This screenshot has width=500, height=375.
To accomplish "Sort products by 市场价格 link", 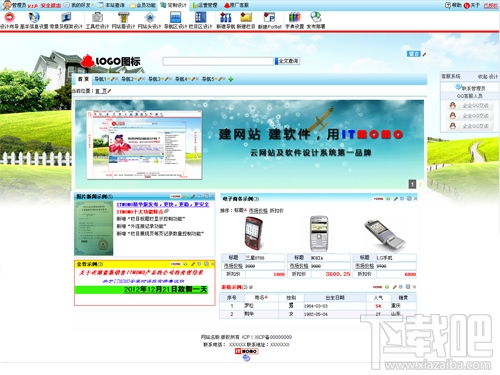I will pyautogui.click(x=258, y=211).
